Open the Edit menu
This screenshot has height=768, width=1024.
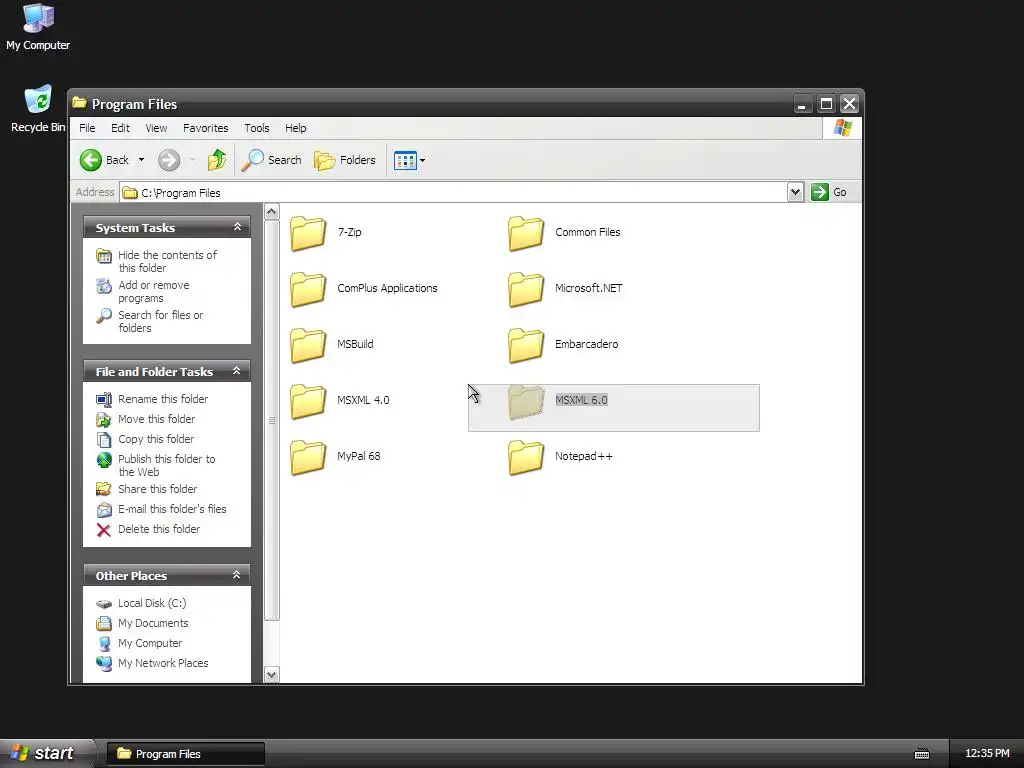click(120, 128)
